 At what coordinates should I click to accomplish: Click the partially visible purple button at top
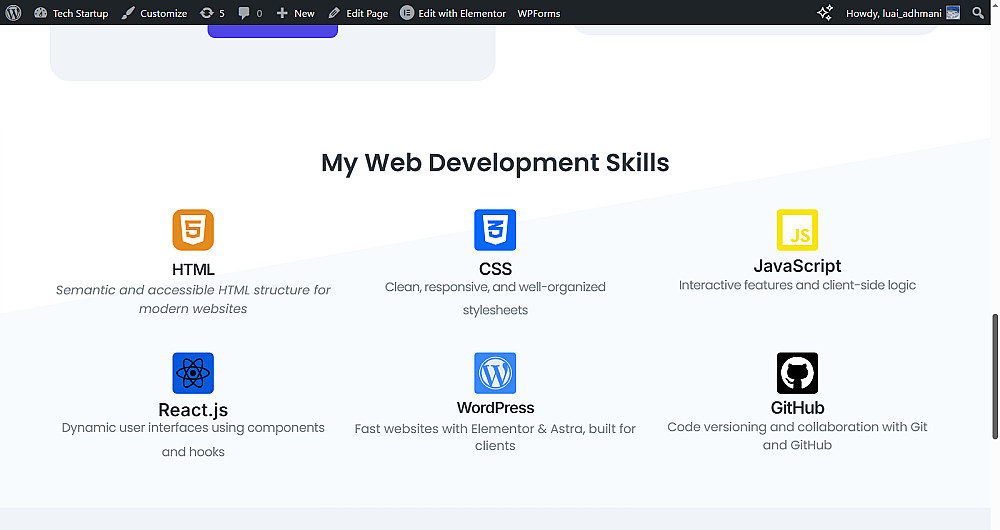point(272,31)
